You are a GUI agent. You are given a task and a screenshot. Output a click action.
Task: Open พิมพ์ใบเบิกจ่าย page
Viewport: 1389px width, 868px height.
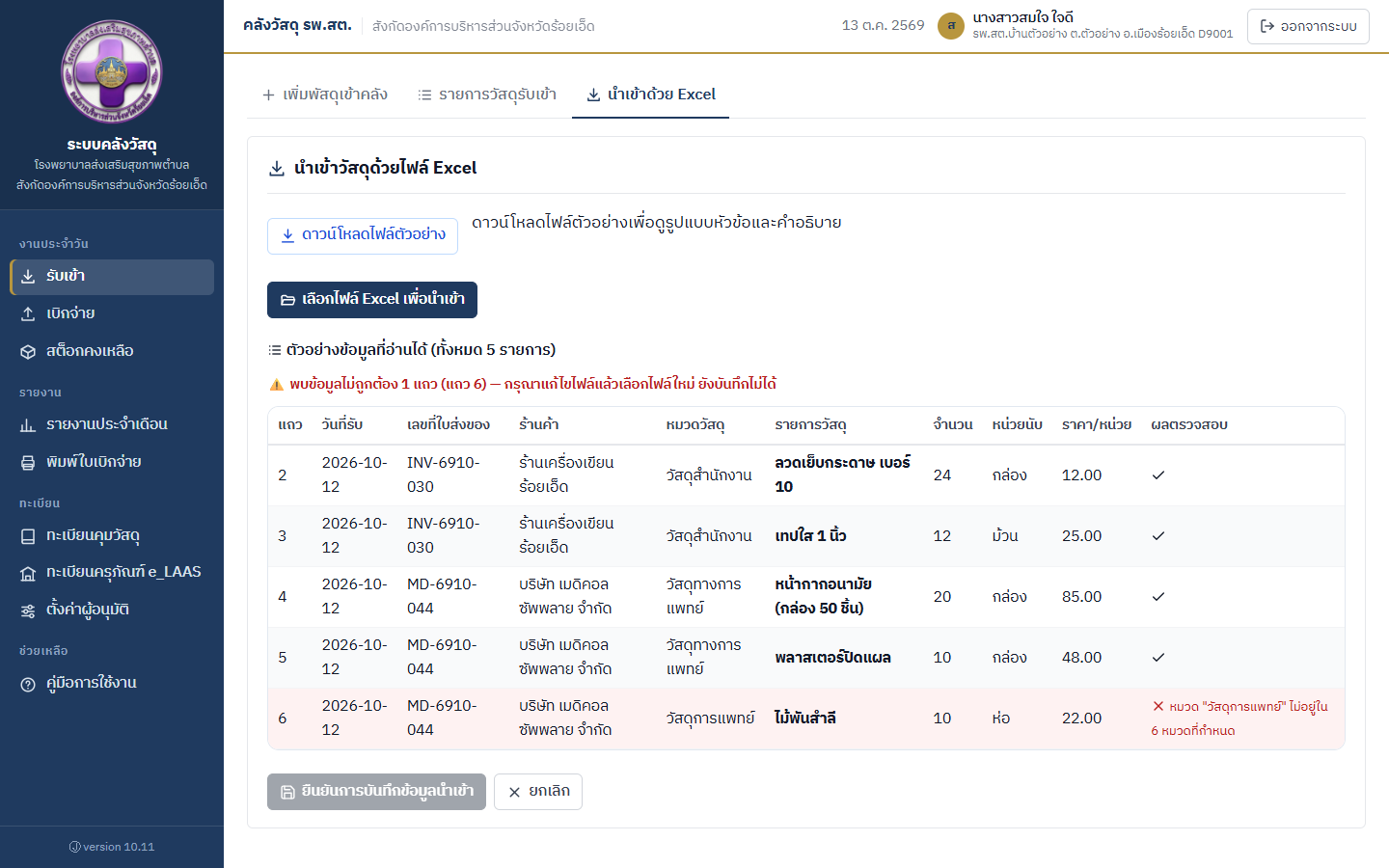[112, 463]
